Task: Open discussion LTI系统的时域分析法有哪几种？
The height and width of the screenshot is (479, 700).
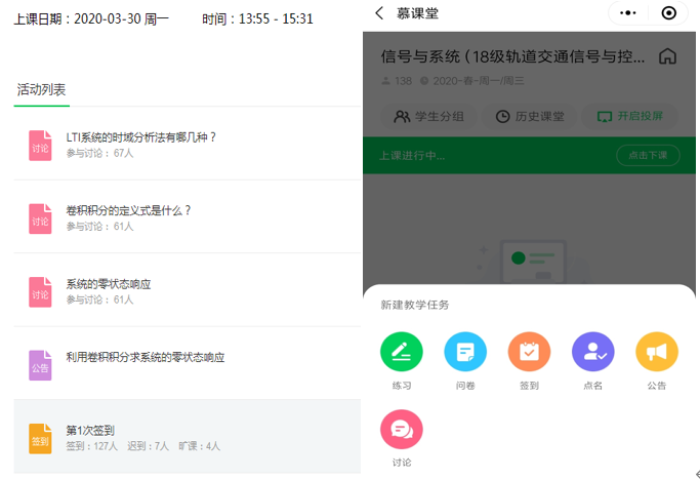Action: coord(141,137)
